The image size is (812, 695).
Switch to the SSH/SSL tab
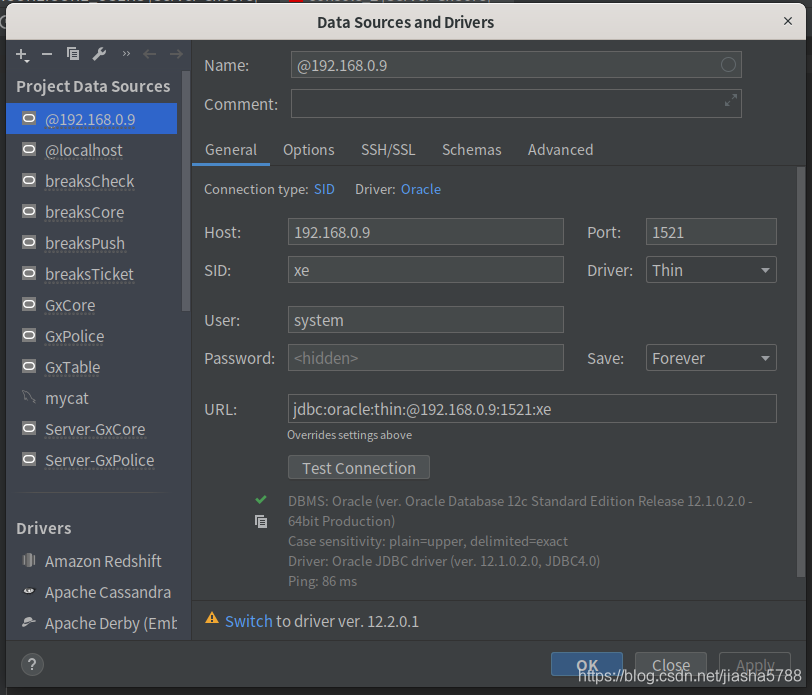(388, 150)
